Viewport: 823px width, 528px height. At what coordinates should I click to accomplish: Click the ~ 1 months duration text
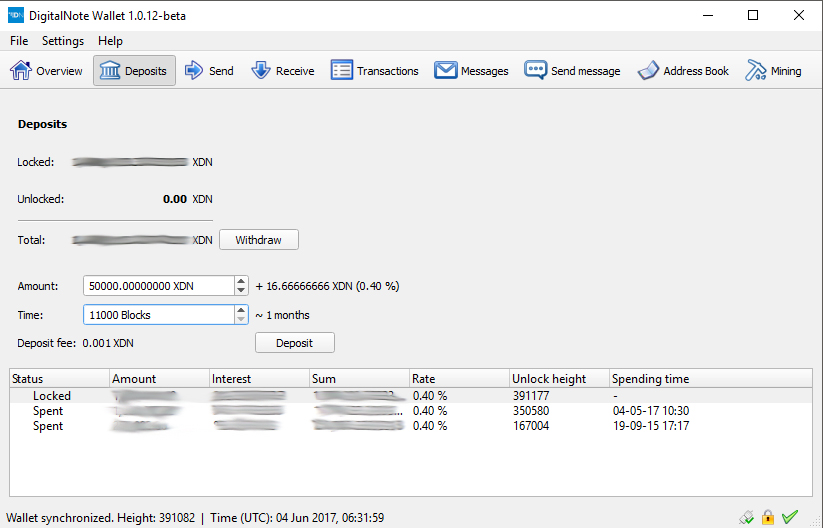pyautogui.click(x=282, y=315)
